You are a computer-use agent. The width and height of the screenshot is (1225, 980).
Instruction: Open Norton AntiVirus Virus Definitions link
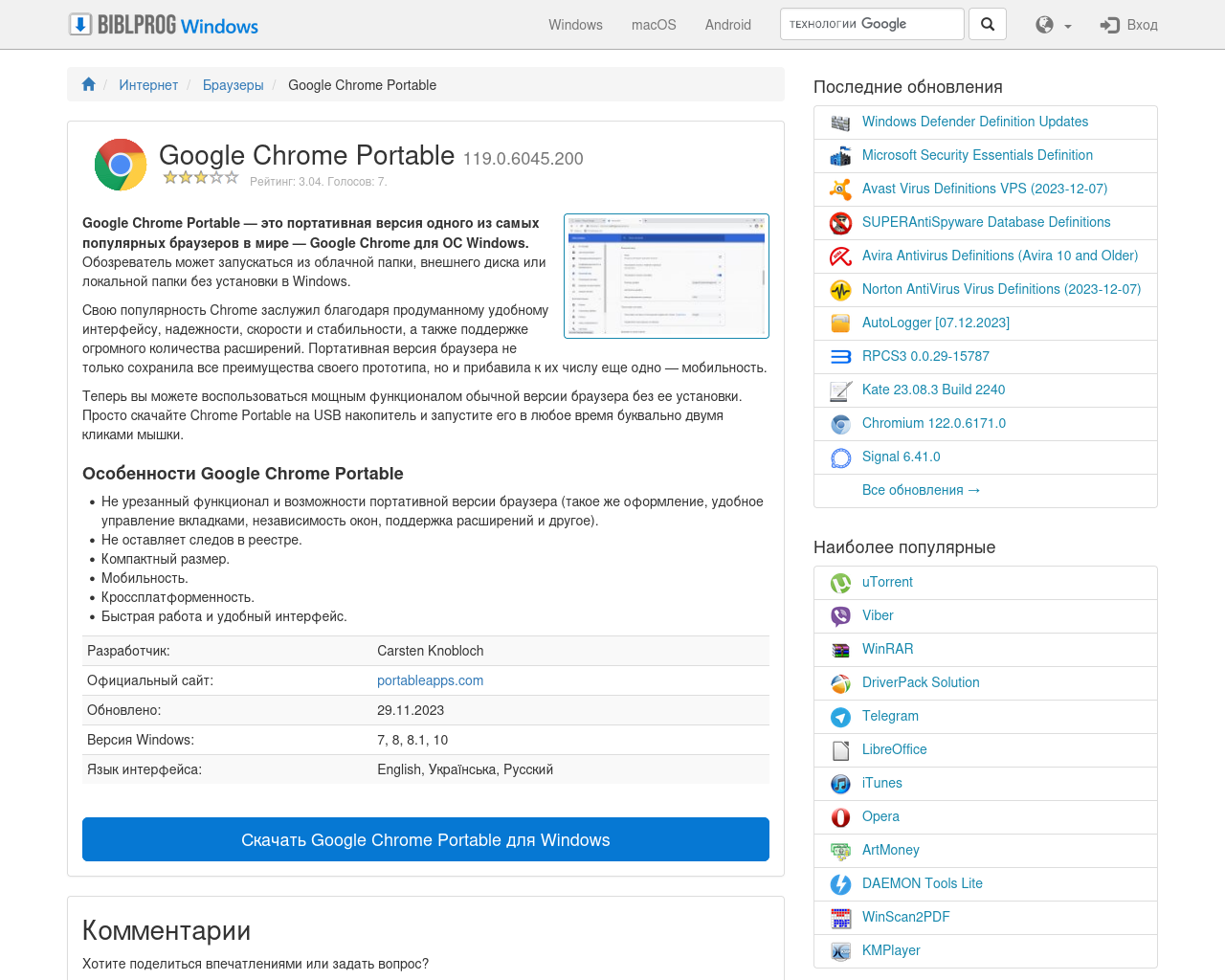[1001, 289]
